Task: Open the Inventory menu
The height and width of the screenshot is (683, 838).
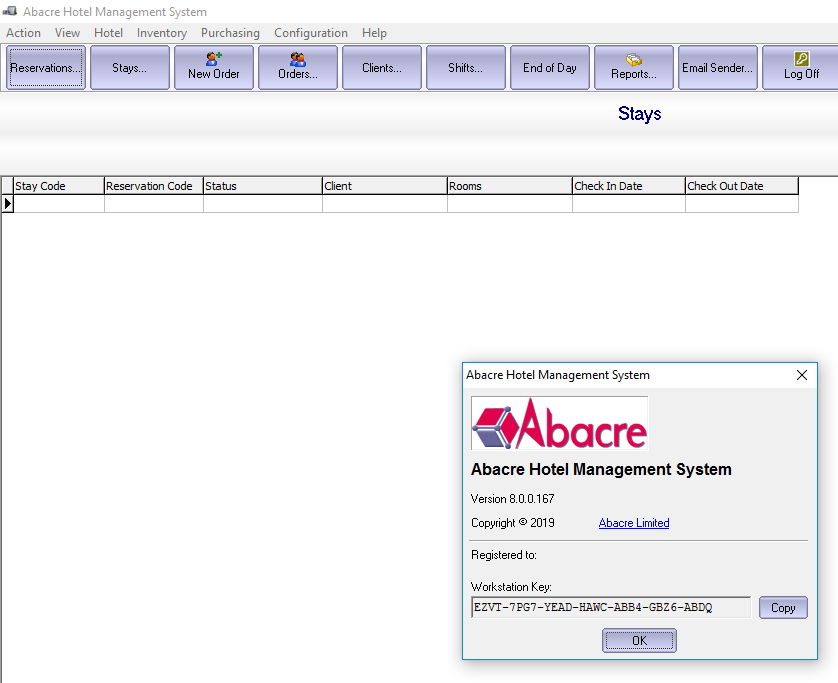Action: 161,33
